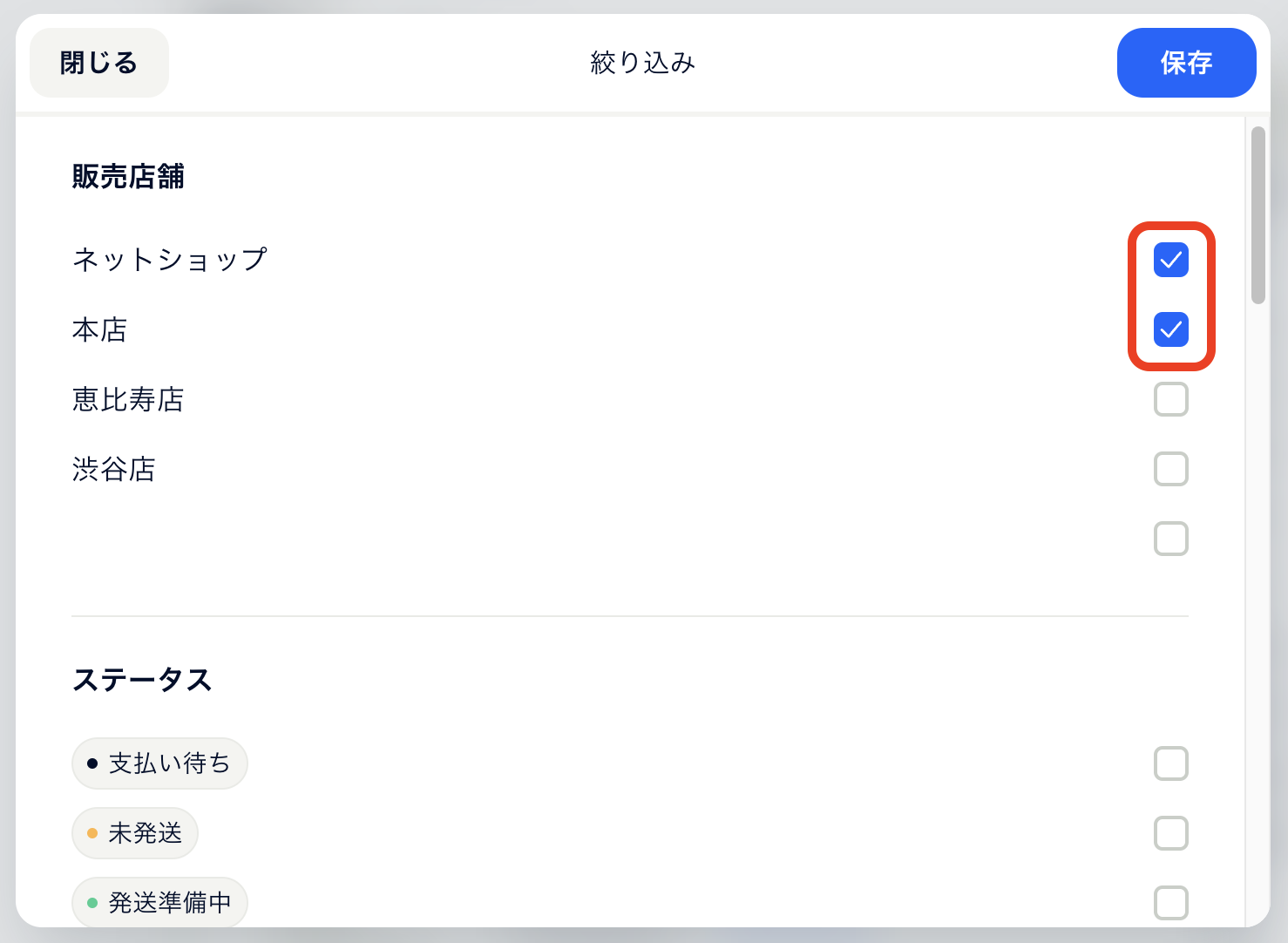Click the vertical scrollbar thumb
This screenshot has width=1288, height=943.
click(x=1257, y=215)
